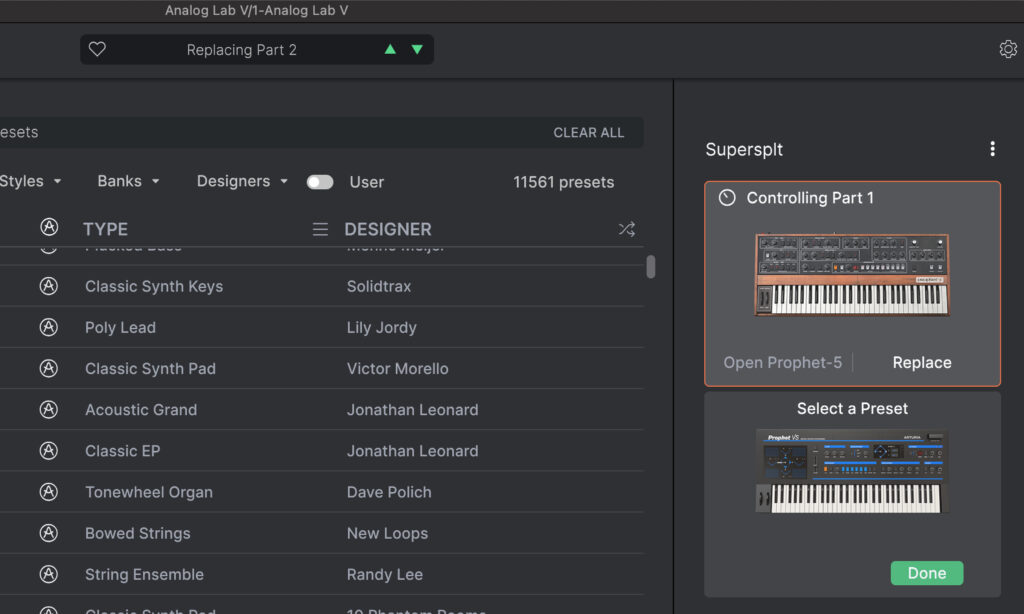Select the Acoustic Grand preset row
Screen dimensions: 1024x614
(322, 410)
